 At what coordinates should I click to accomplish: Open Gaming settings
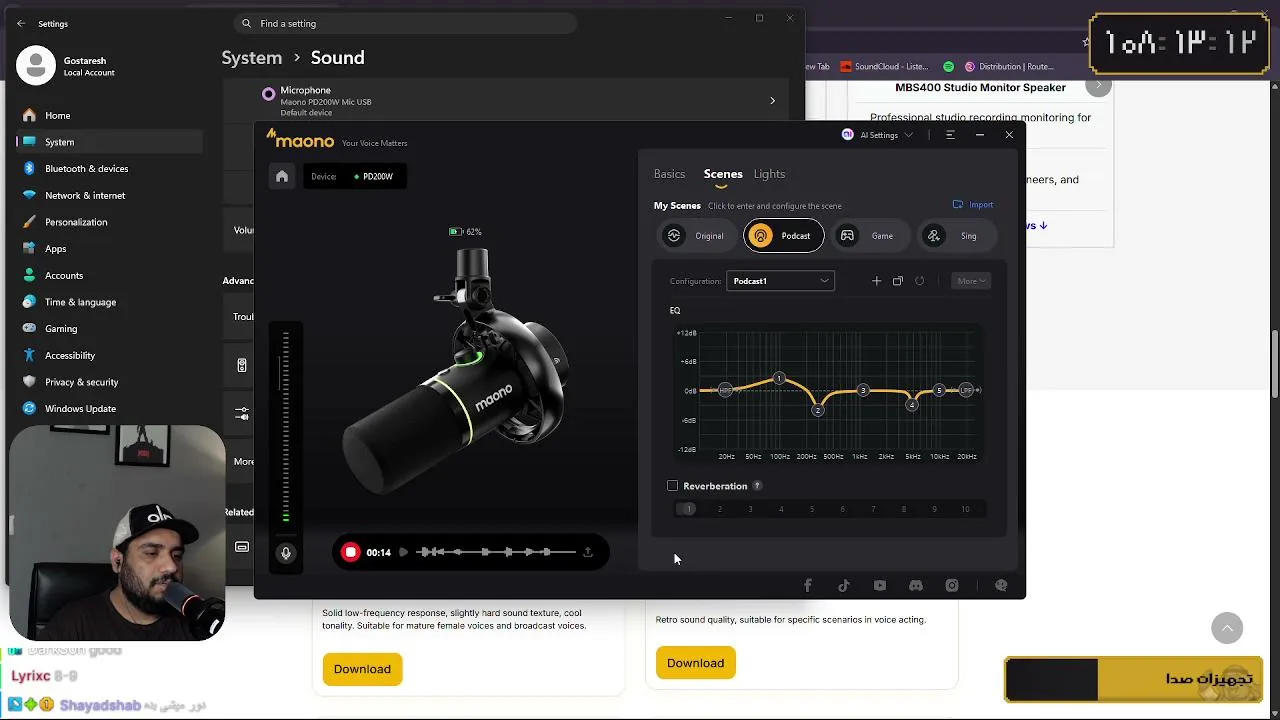tap(110, 328)
